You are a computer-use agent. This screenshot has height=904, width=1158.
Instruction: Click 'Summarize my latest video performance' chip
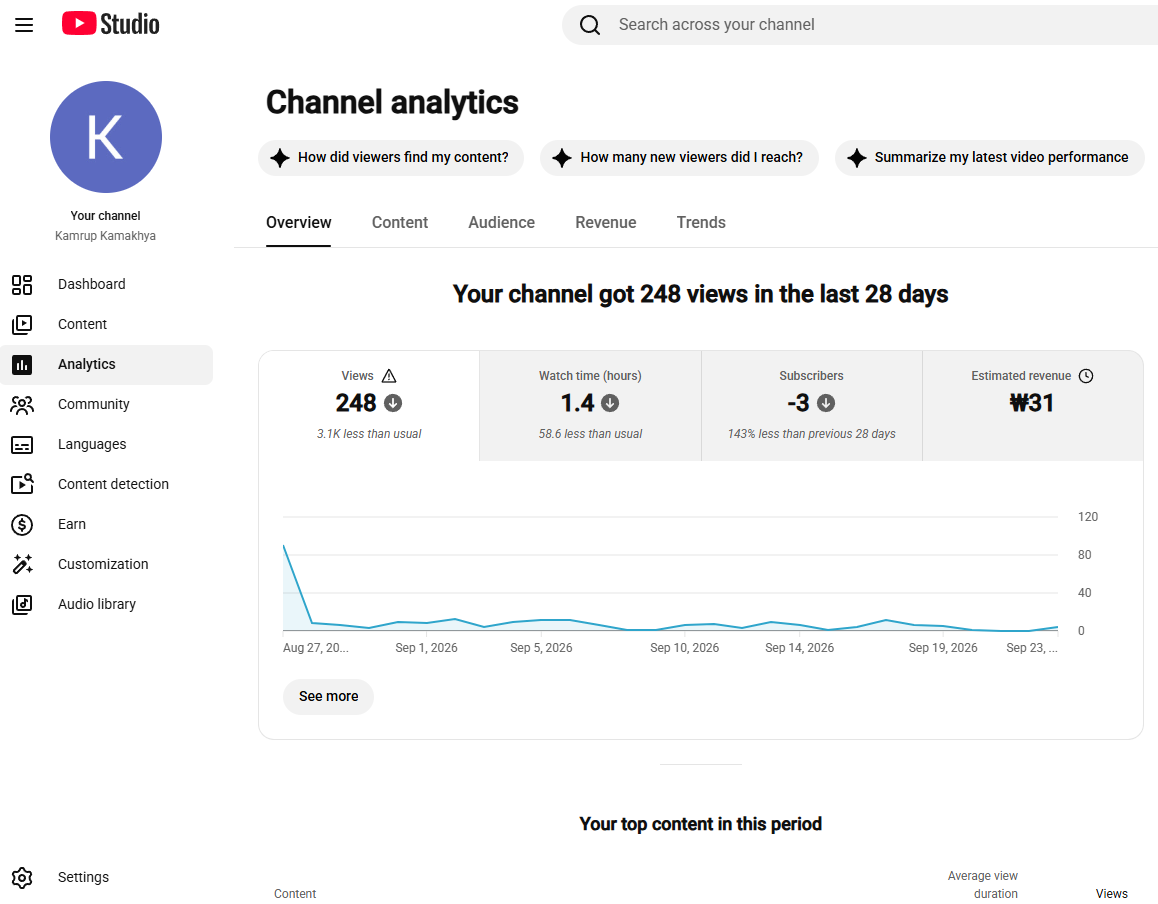(990, 157)
